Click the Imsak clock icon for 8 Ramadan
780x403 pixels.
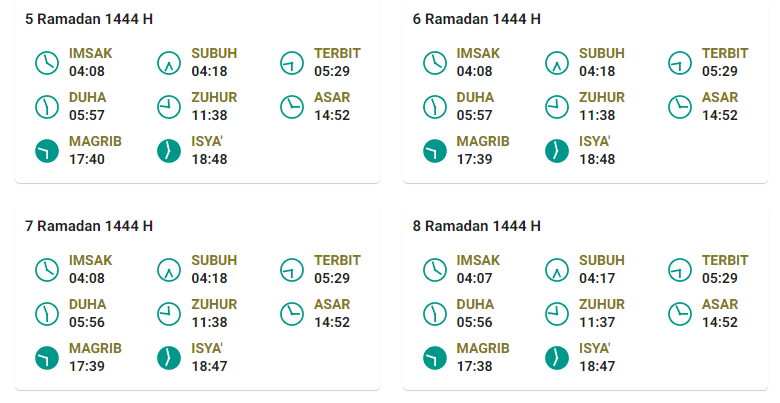(435, 270)
